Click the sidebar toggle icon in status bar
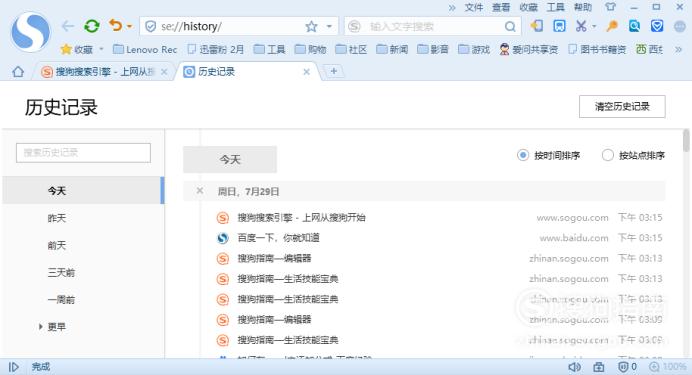This screenshot has width=692, height=375. (14, 367)
